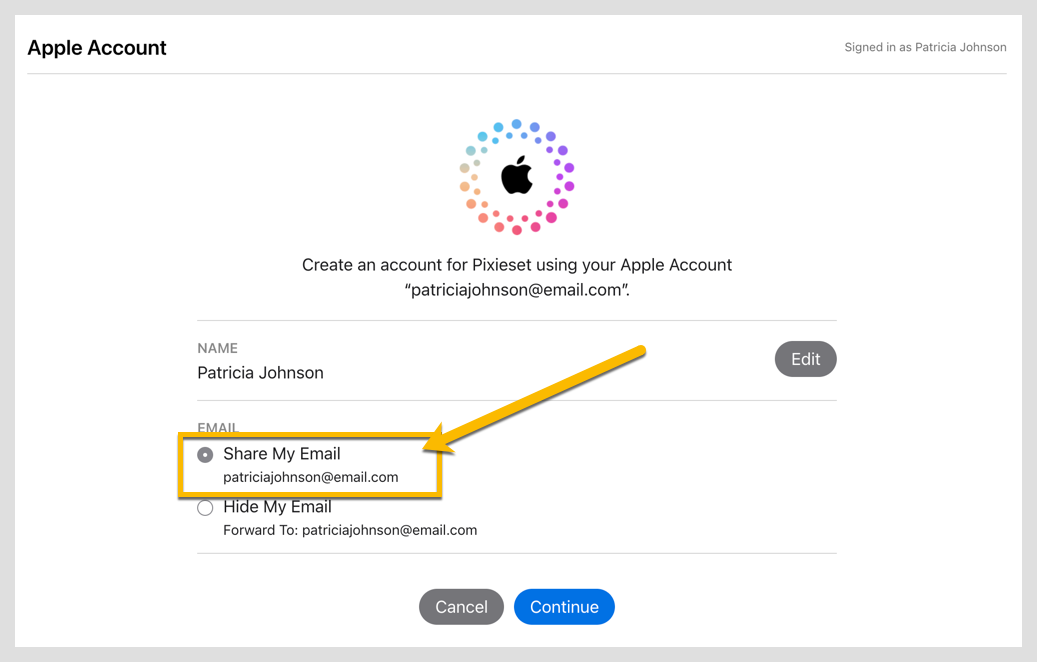The height and width of the screenshot is (662, 1037).
Task: Click the EMAIL section label
Action: pos(217,427)
